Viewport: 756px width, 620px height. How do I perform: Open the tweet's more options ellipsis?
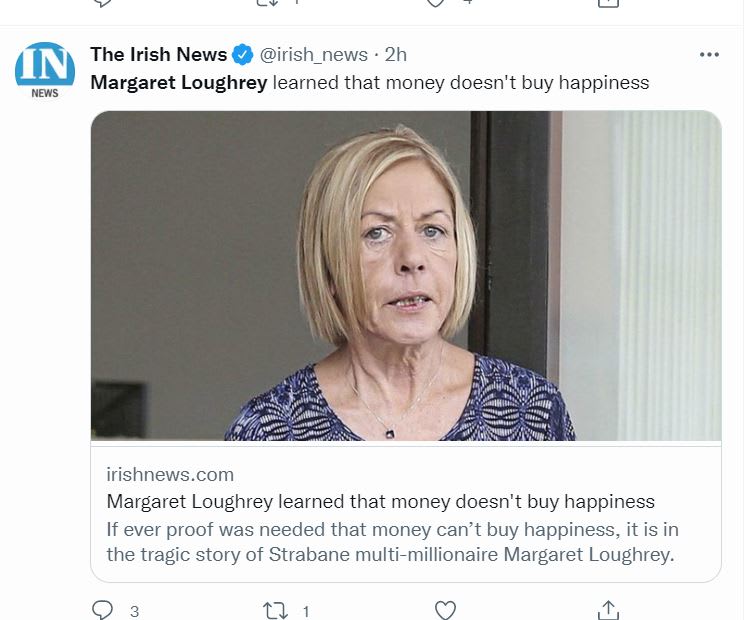click(709, 55)
